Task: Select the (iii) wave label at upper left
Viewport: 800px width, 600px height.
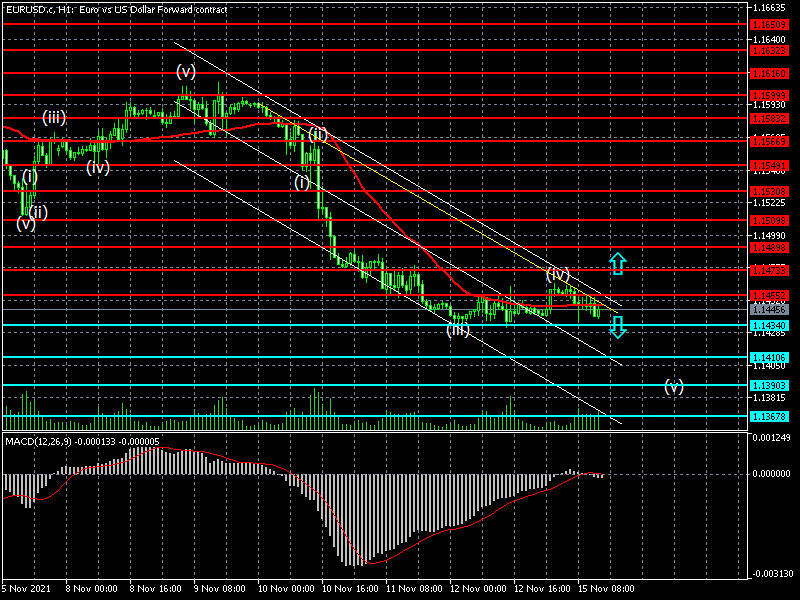Action: click(53, 117)
